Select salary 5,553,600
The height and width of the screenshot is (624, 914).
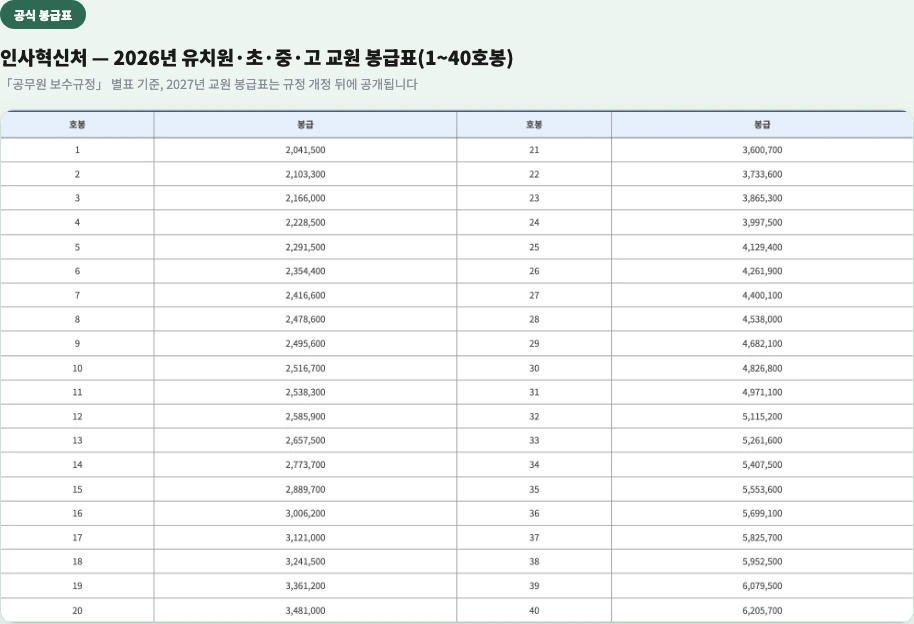pos(762,490)
